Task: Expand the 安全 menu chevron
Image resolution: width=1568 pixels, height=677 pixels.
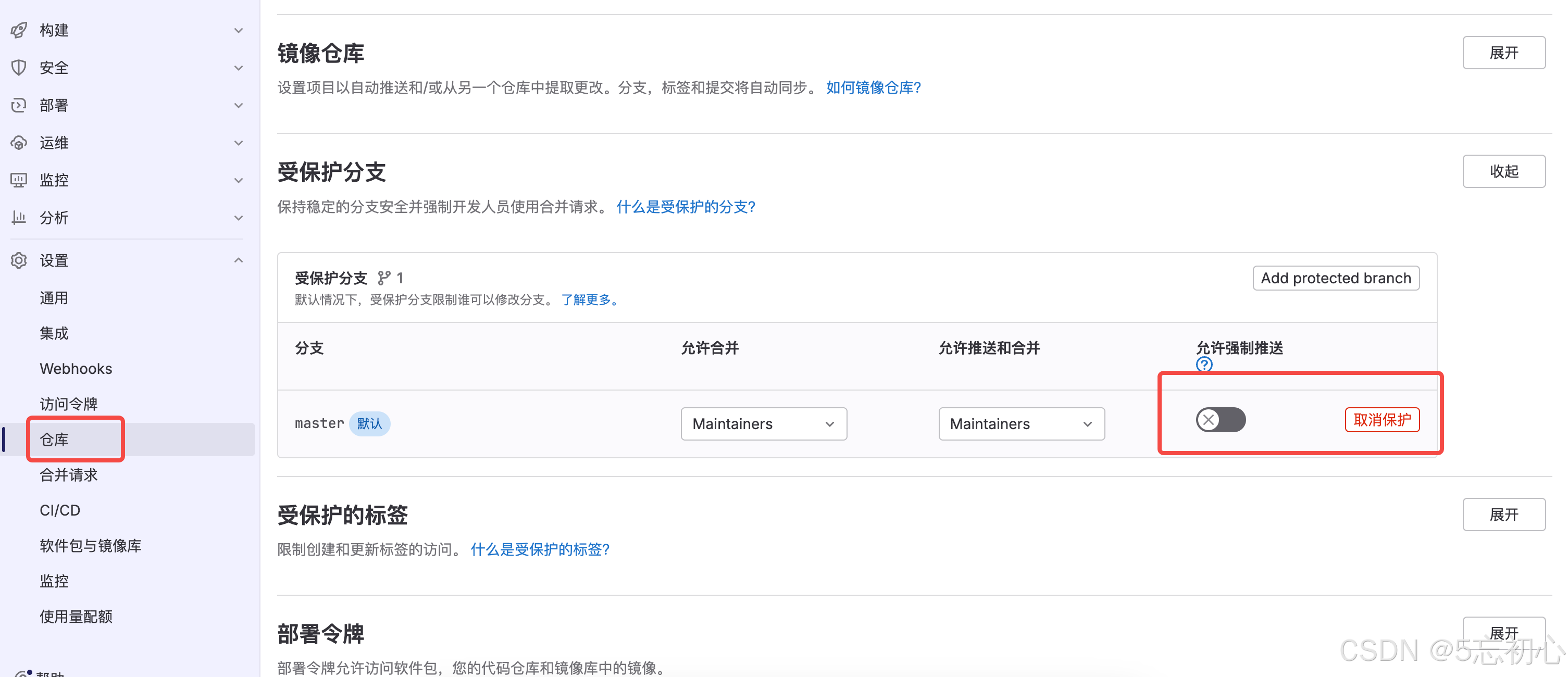Action: (x=239, y=68)
